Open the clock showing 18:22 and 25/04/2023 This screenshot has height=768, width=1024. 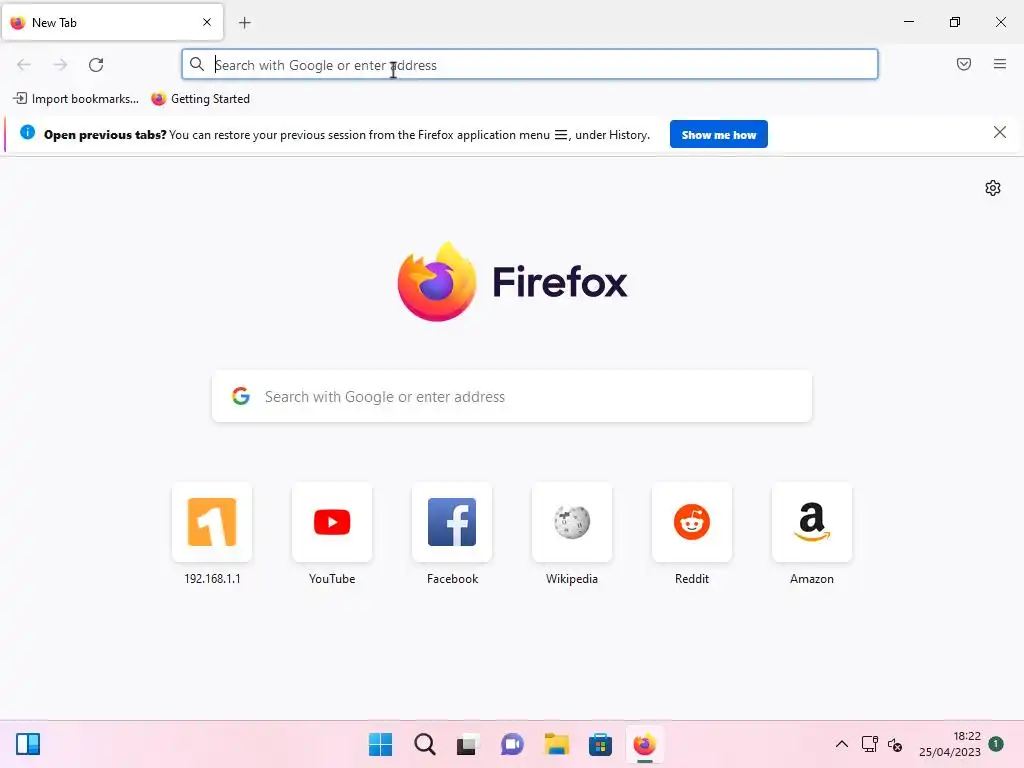click(x=950, y=744)
